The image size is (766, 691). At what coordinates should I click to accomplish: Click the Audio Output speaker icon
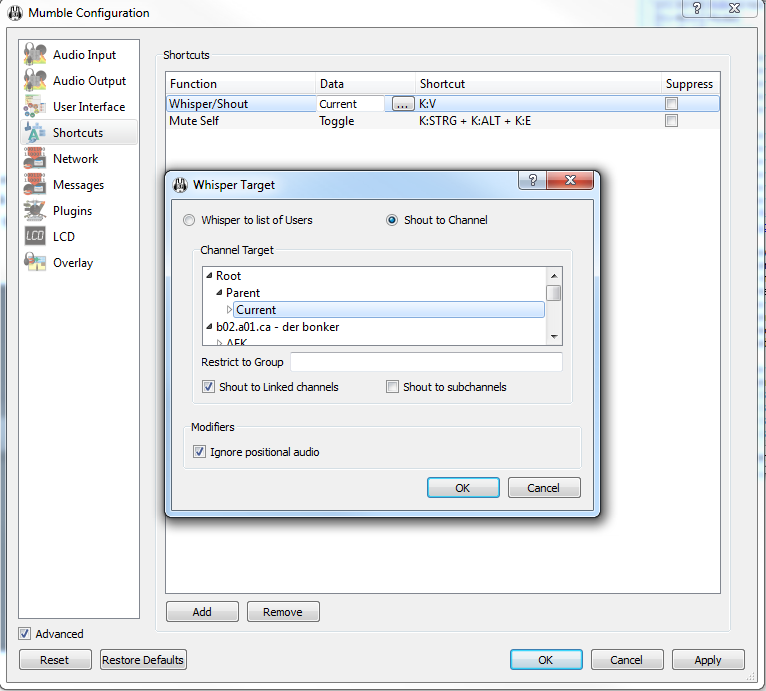point(35,80)
